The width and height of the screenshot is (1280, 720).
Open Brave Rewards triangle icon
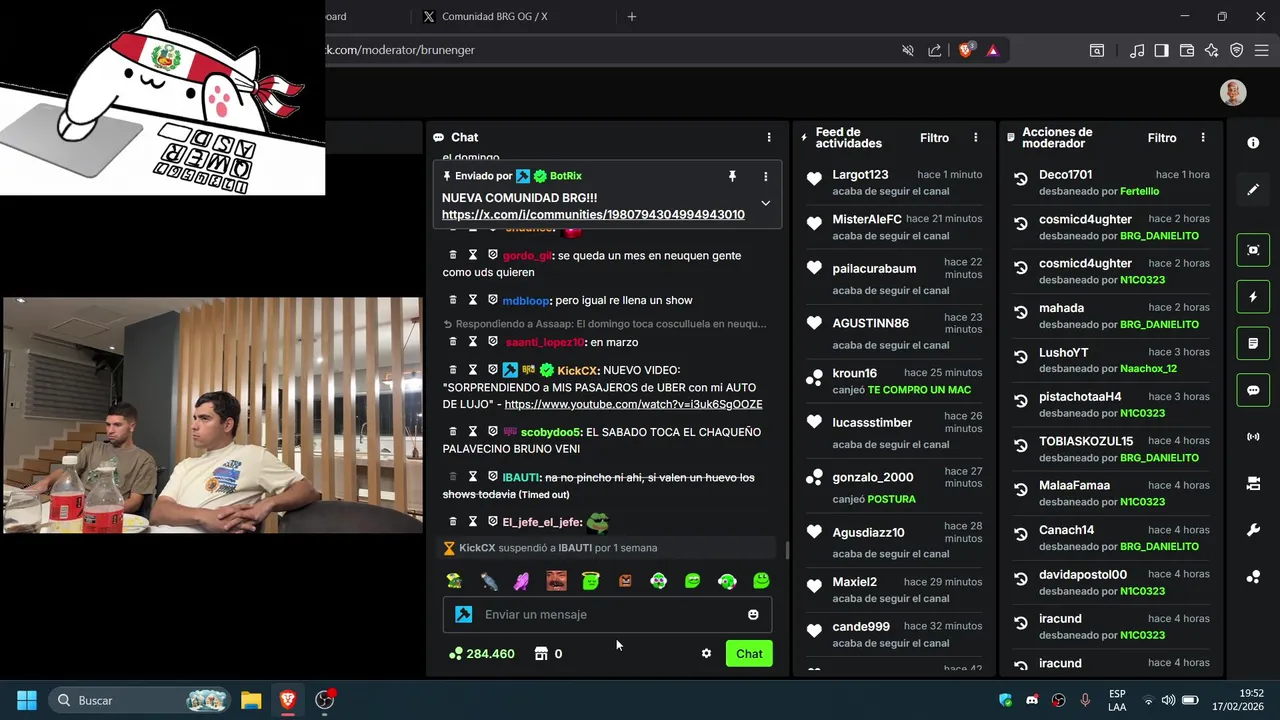click(992, 50)
